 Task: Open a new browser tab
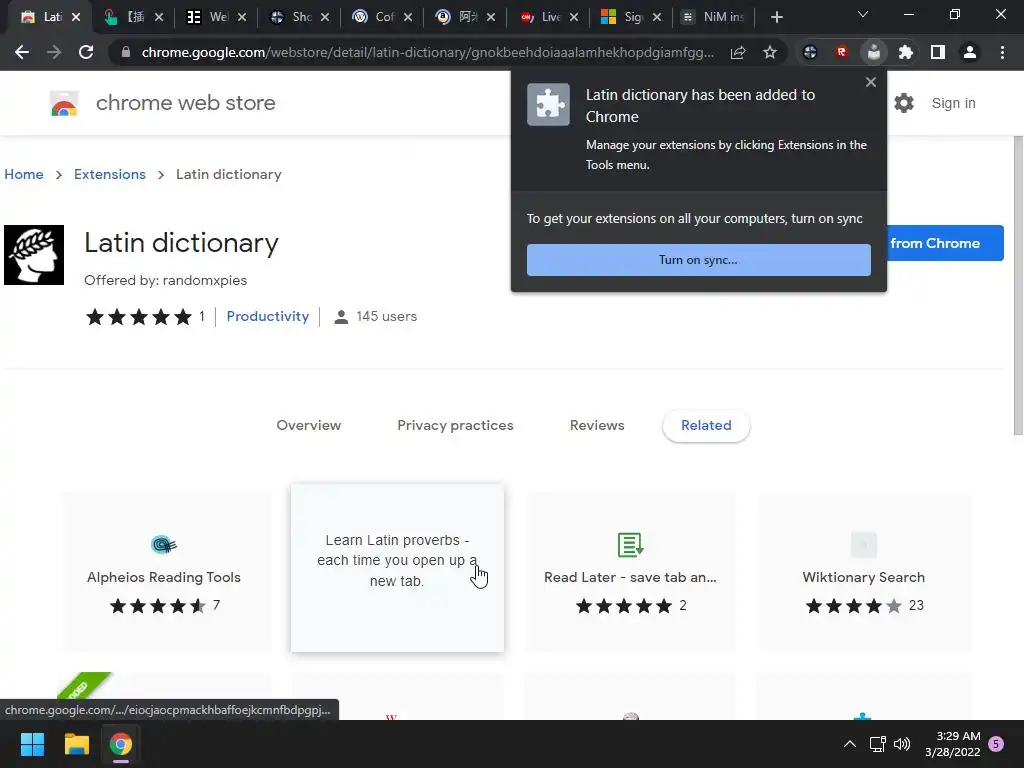[776, 18]
